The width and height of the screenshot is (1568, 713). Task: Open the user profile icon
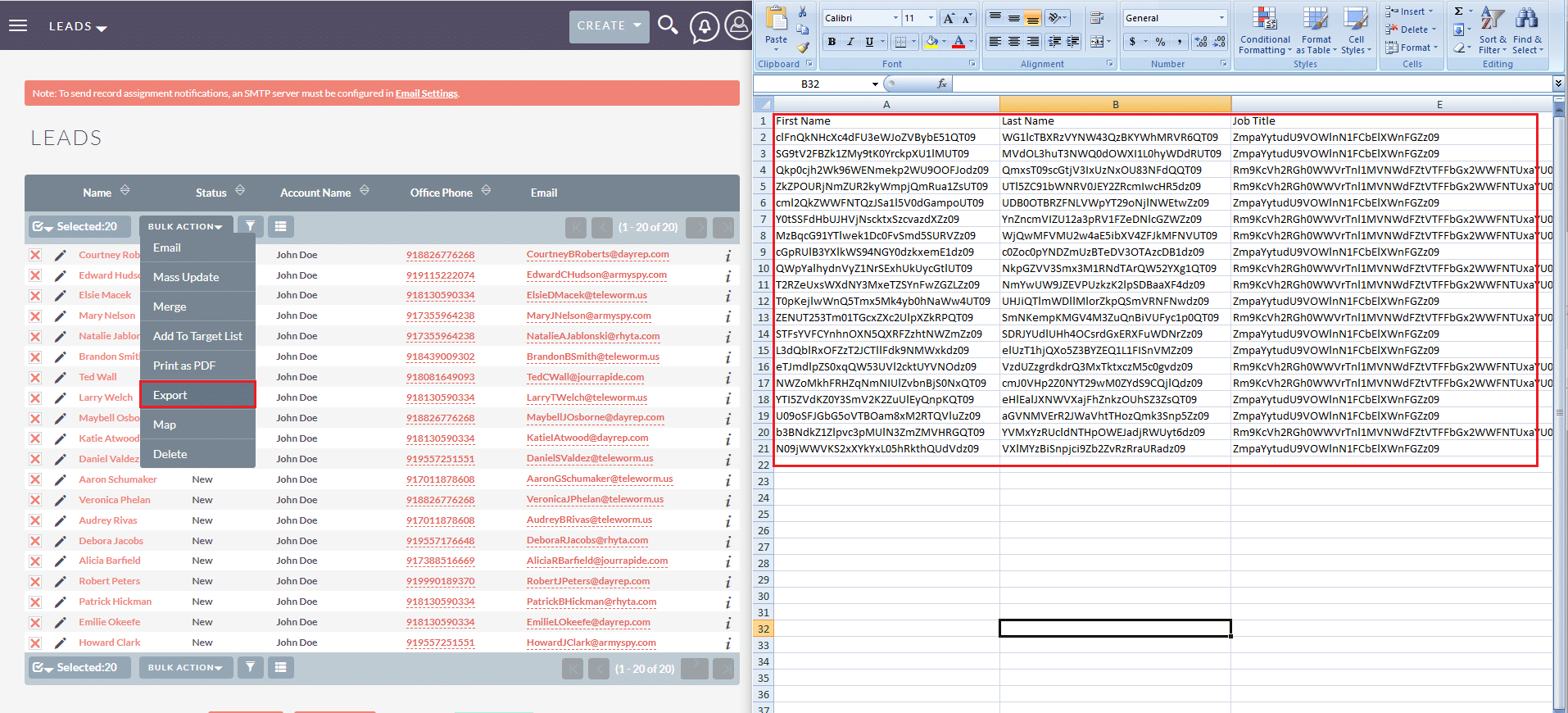click(x=739, y=25)
